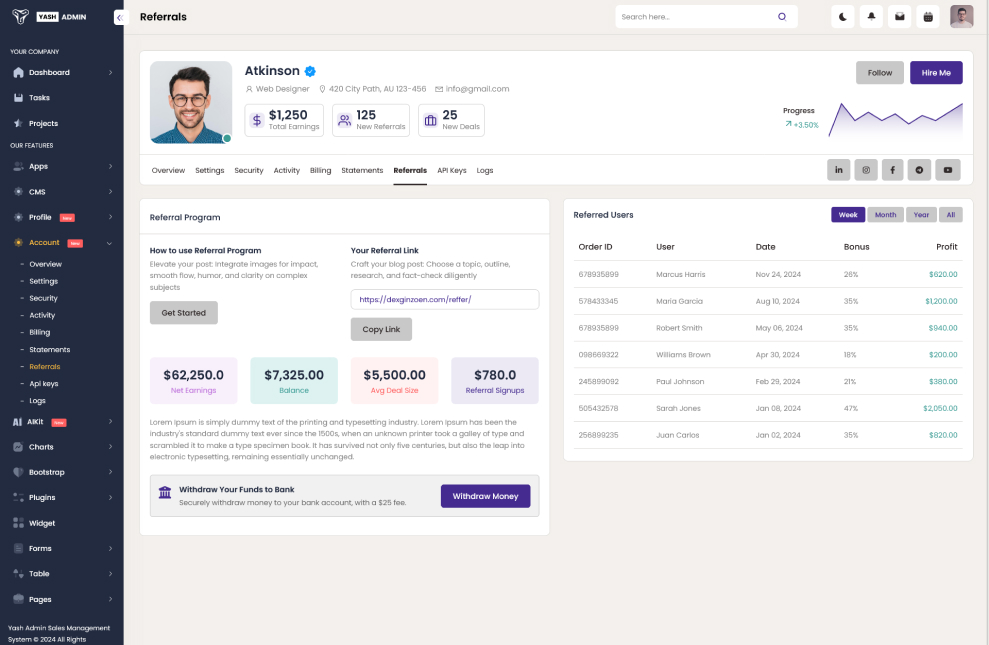989x645 pixels.
Task: Click the Balance teal stat card
Action: pos(294,381)
